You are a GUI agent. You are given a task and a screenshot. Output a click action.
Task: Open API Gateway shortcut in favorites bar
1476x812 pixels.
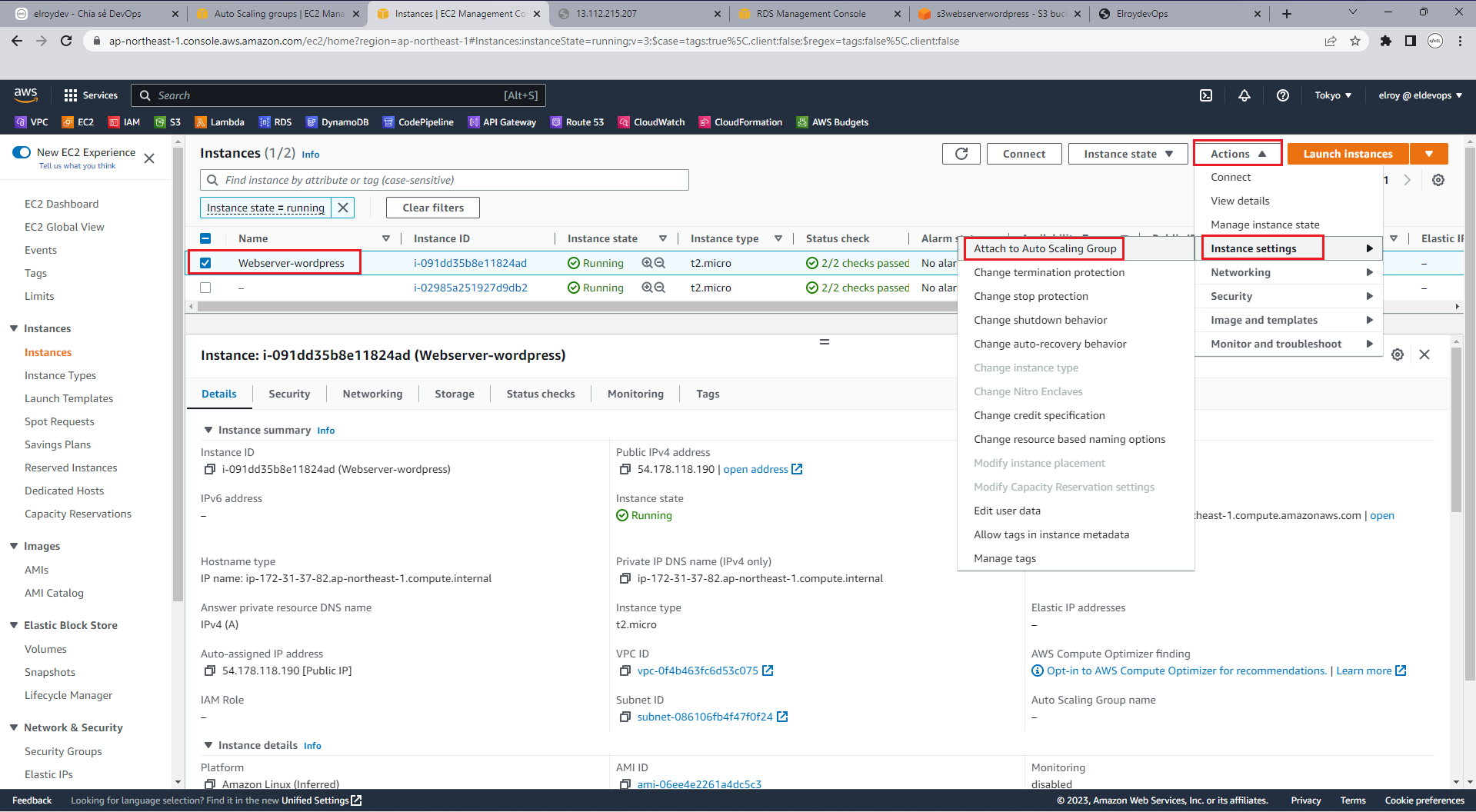pyautogui.click(x=502, y=122)
